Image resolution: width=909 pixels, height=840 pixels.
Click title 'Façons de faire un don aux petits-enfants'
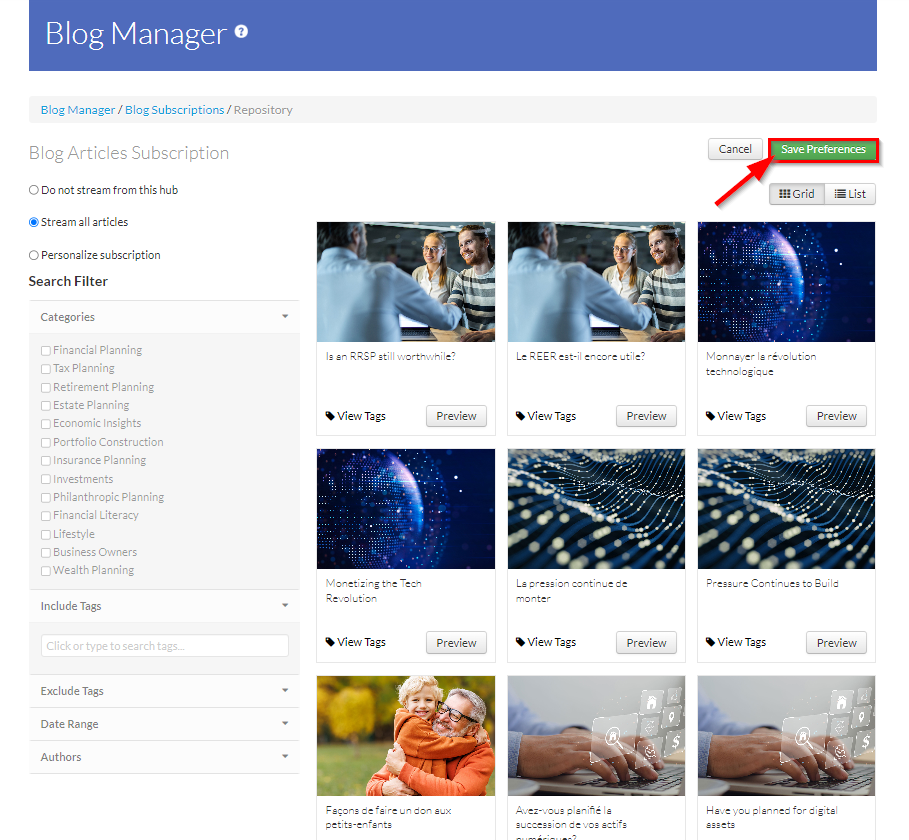pos(388,817)
